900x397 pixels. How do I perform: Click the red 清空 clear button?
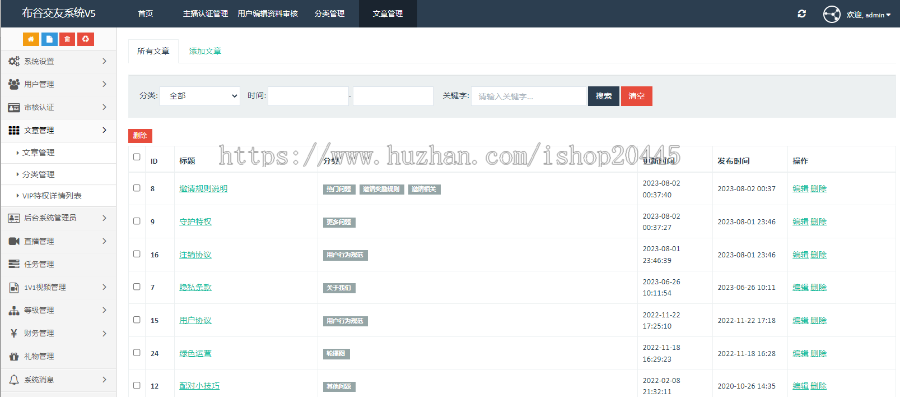(637, 96)
